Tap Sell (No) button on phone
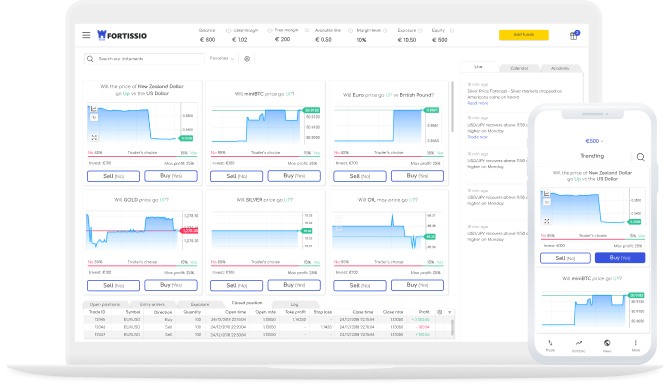This screenshot has width=669, height=386. (x=565, y=258)
